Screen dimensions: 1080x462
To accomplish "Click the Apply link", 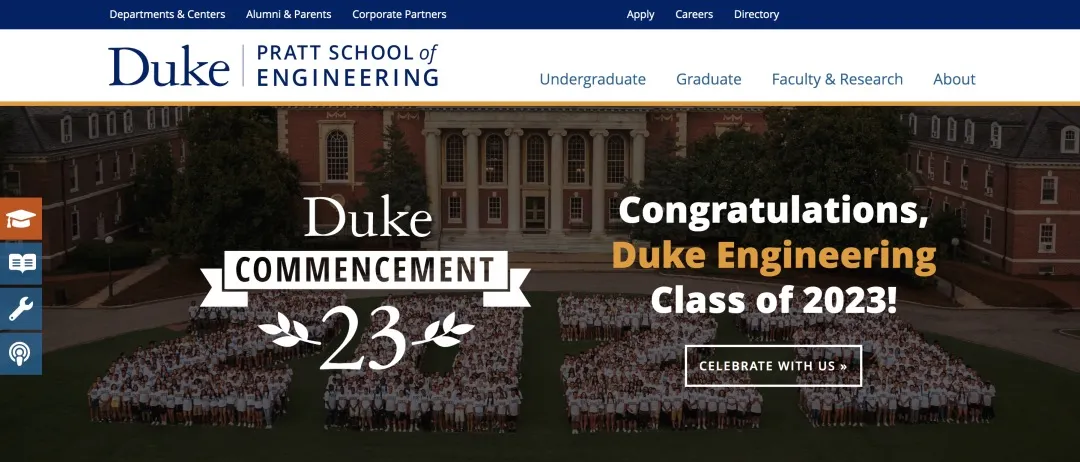I will click(x=640, y=14).
